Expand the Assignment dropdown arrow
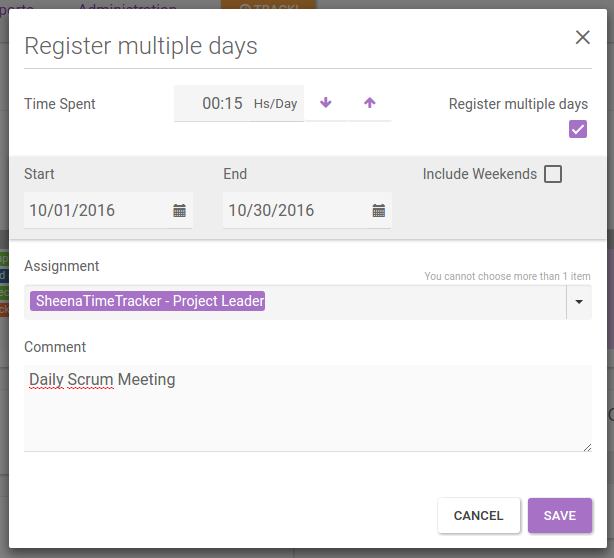Viewport: 614px width, 558px height. pyautogui.click(x=579, y=302)
